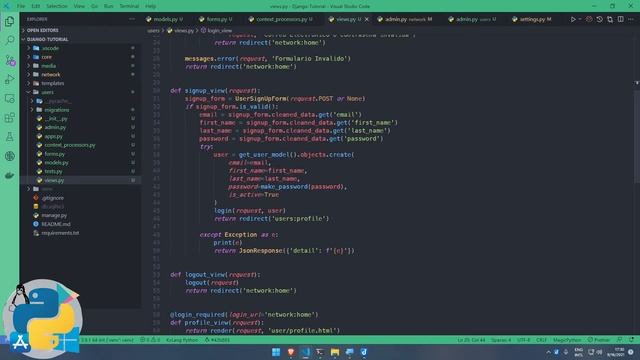Open the Testing flask view

[x=9, y=137]
